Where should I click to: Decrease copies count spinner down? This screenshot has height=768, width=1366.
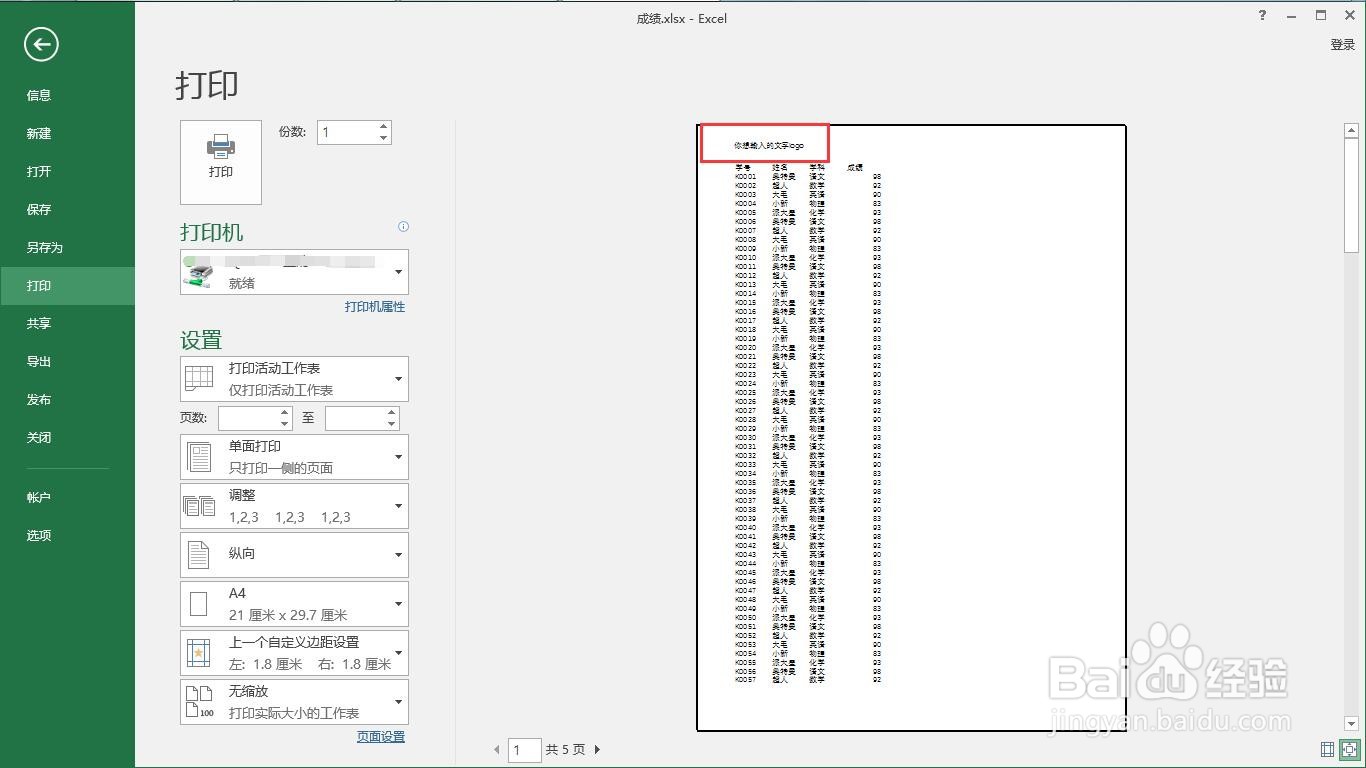384,138
